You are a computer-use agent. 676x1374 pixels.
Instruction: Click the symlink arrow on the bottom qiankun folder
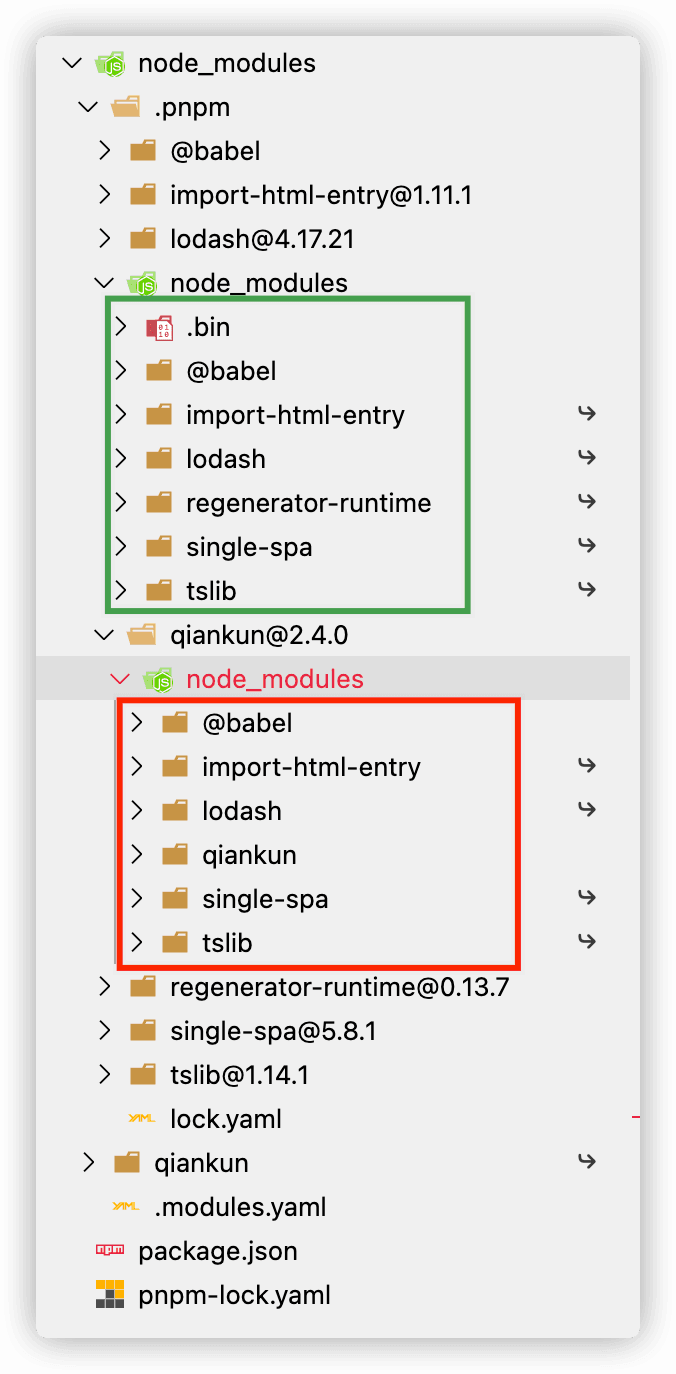[x=587, y=1163]
